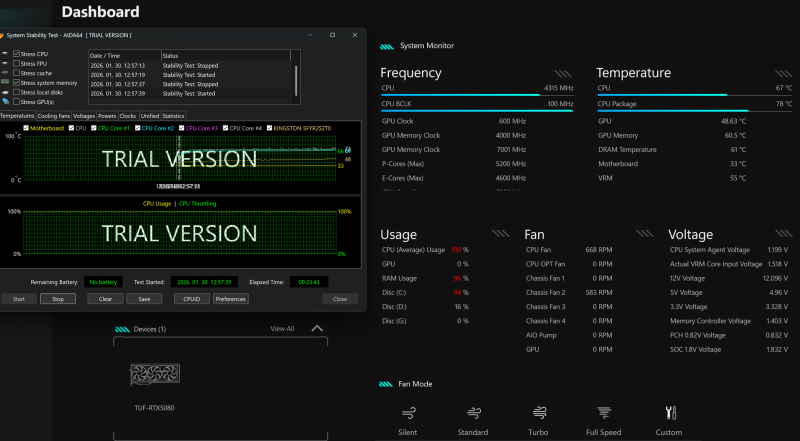800x441 pixels.
Task: Select log row 12:57:39 Stability Test: Started
Action: tap(190, 93)
